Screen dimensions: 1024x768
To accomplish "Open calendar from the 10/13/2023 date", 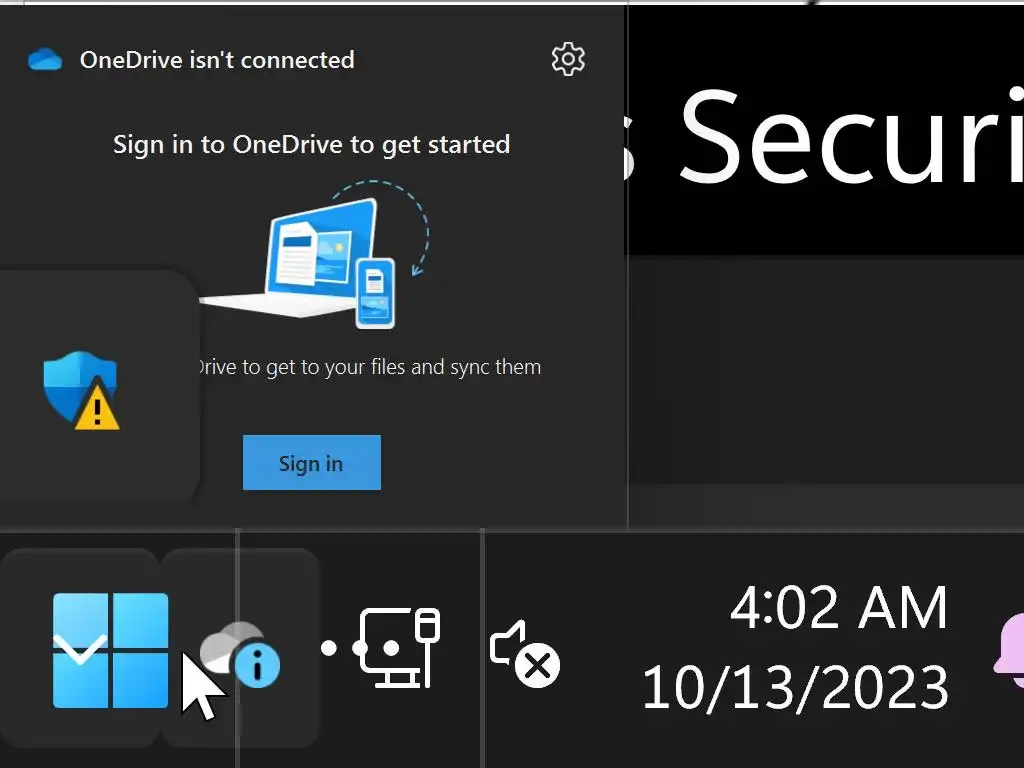I will [x=795, y=688].
